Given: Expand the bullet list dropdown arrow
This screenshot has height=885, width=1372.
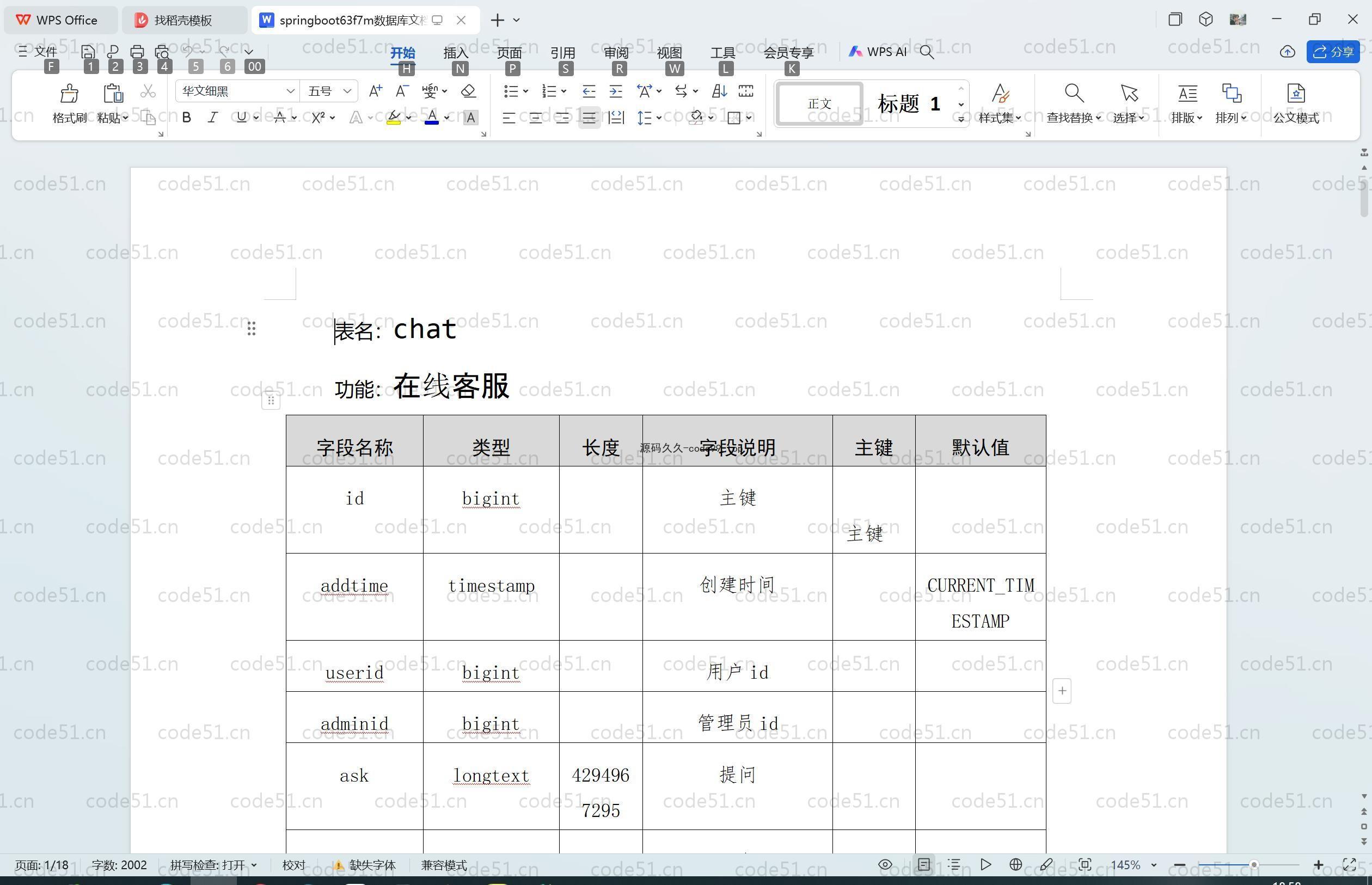Looking at the screenshot, I should (525, 91).
